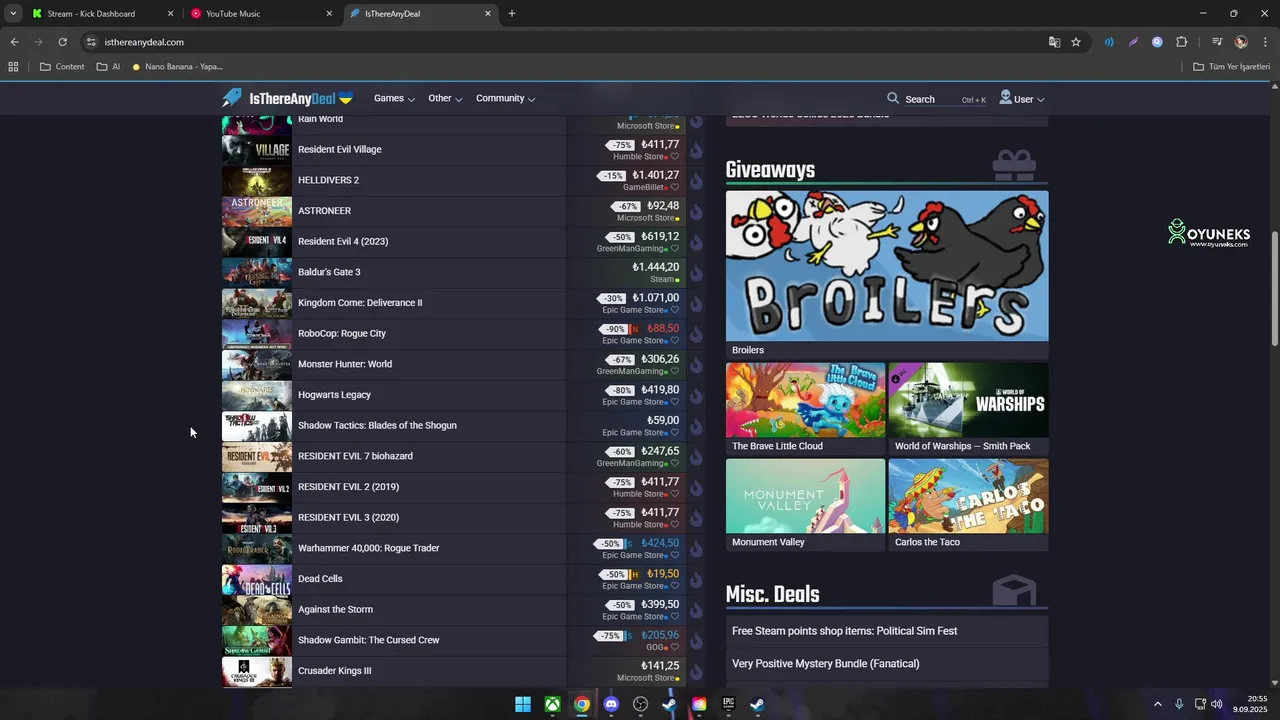Click the flame icon in HELLDIVERS 2 row

coord(696,181)
